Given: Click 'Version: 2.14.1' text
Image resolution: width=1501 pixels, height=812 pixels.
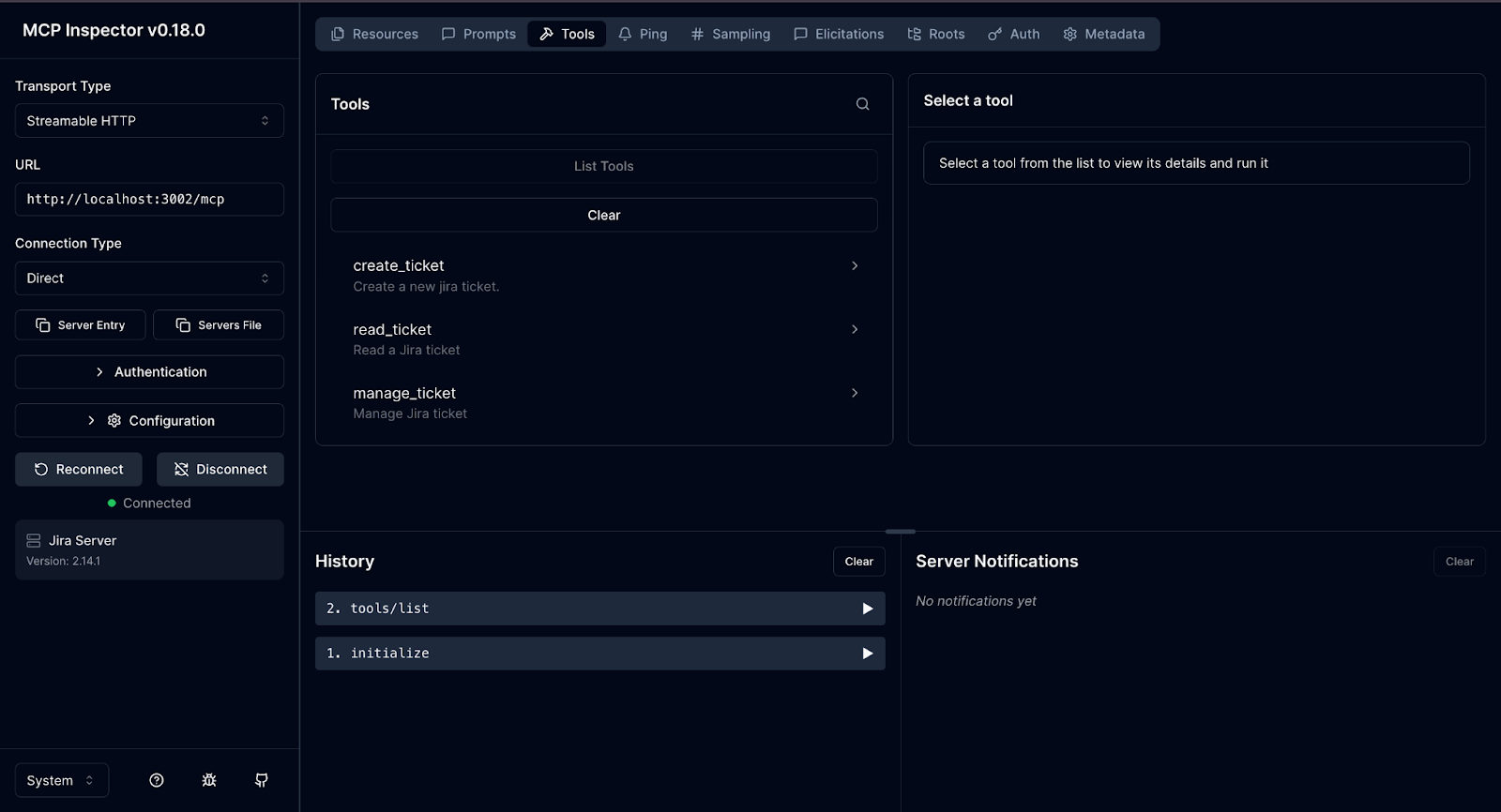Looking at the screenshot, I should coord(63,562).
